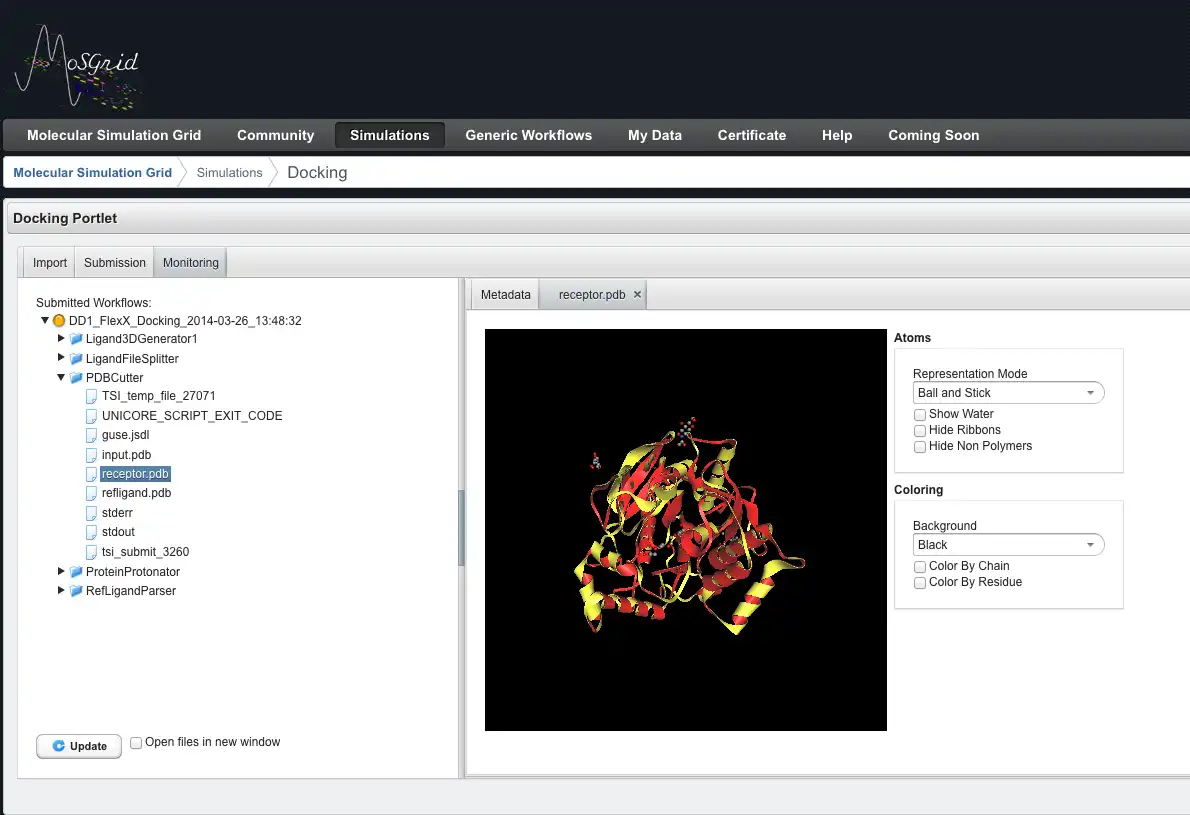Click the stderr file icon
Viewport: 1190px width, 815px height.
[x=92, y=513]
